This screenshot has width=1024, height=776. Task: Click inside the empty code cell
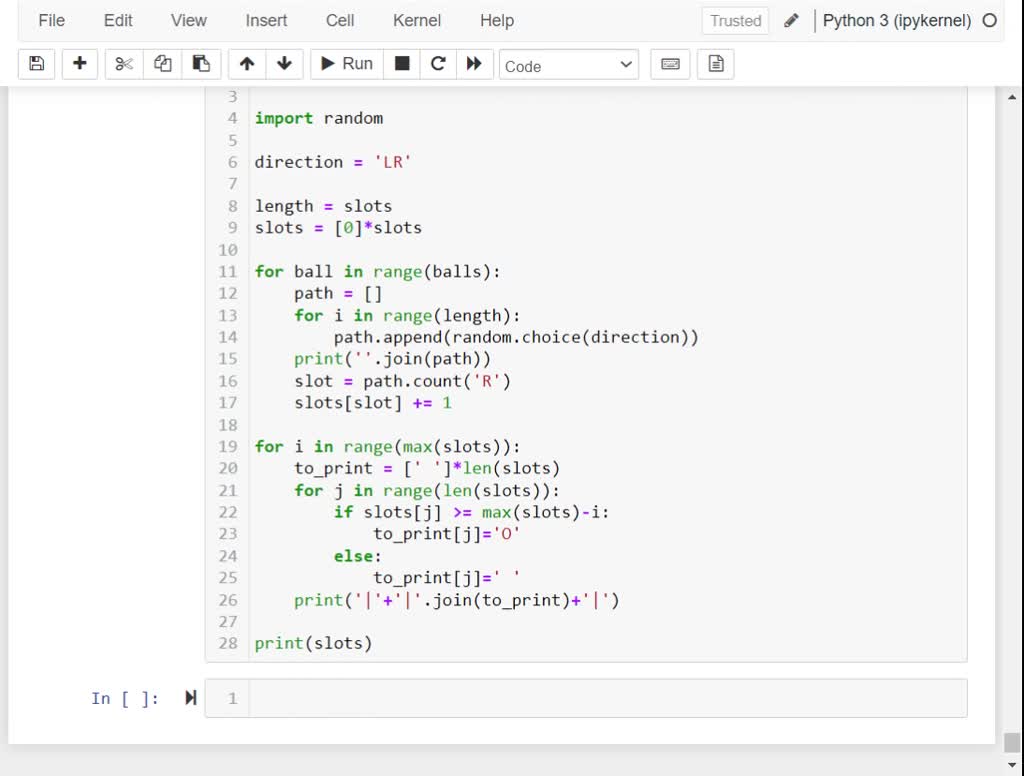point(600,698)
